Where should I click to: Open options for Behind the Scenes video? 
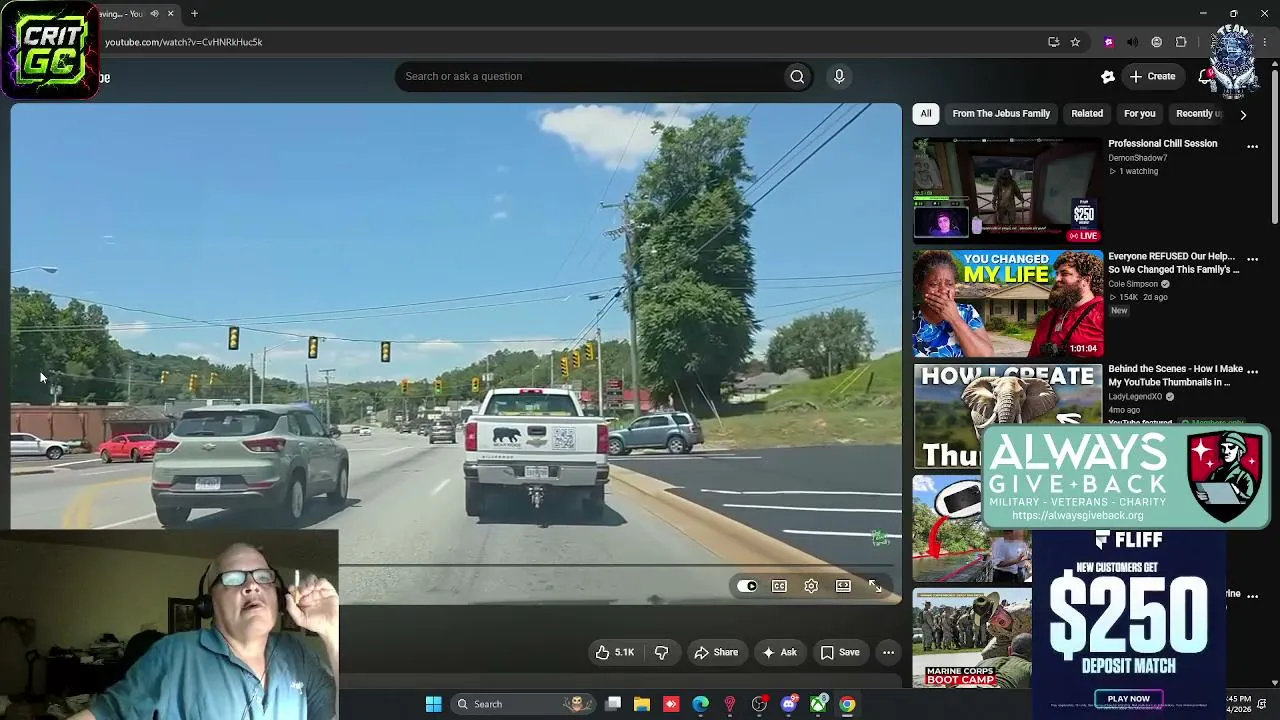click(1252, 372)
